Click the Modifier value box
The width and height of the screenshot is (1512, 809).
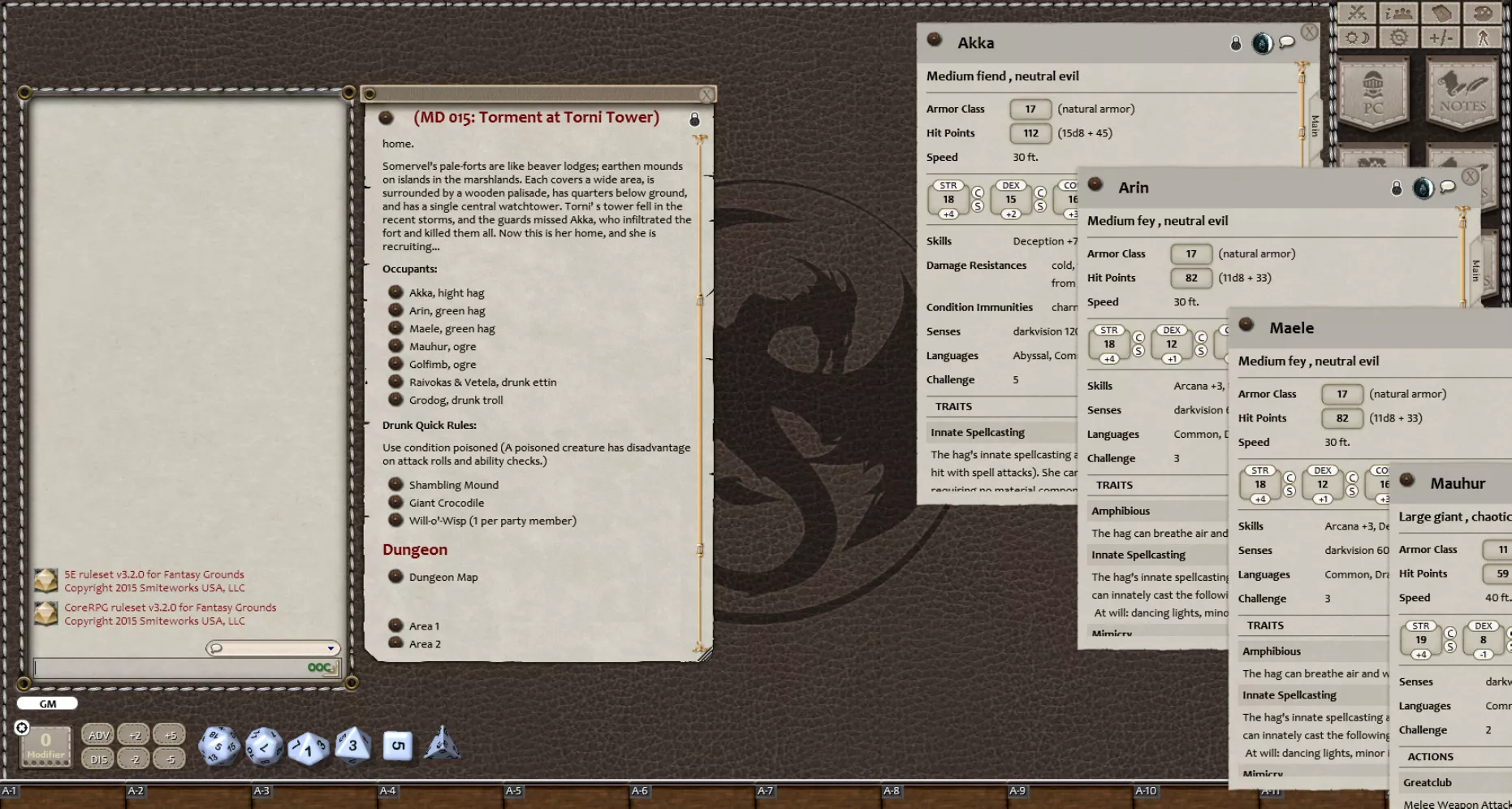click(x=45, y=746)
